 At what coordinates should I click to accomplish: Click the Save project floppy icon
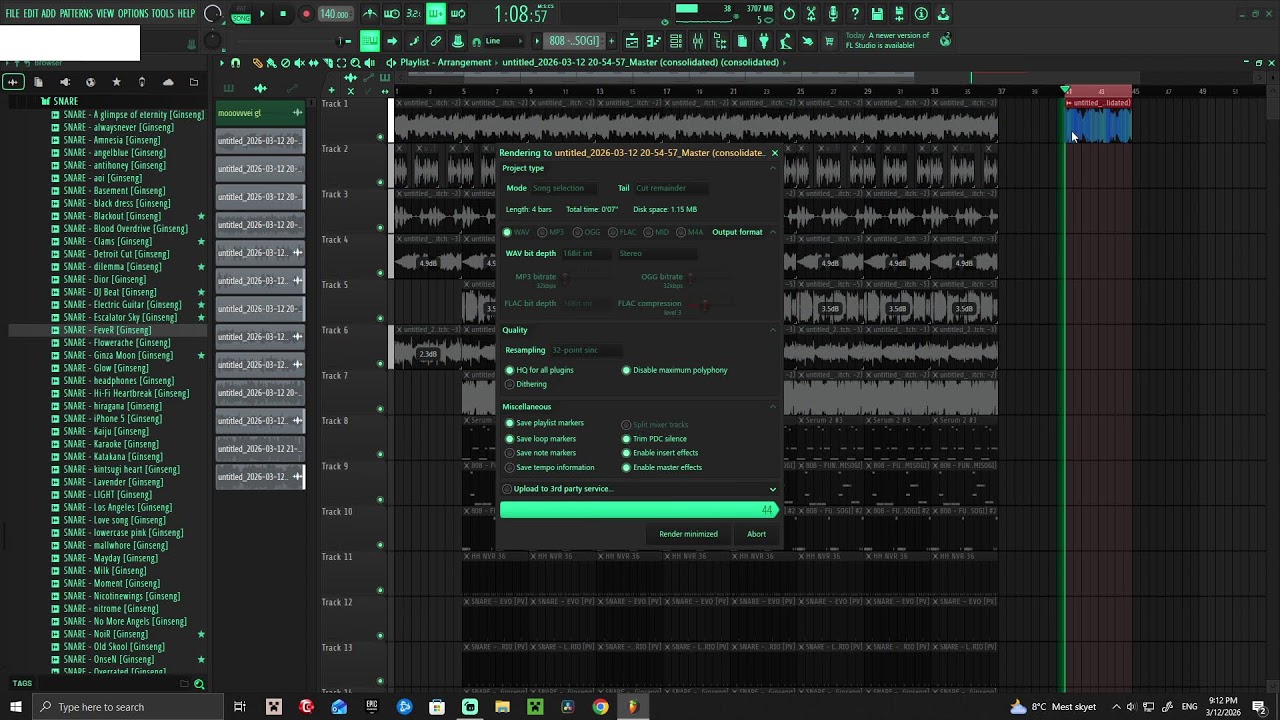(877, 14)
